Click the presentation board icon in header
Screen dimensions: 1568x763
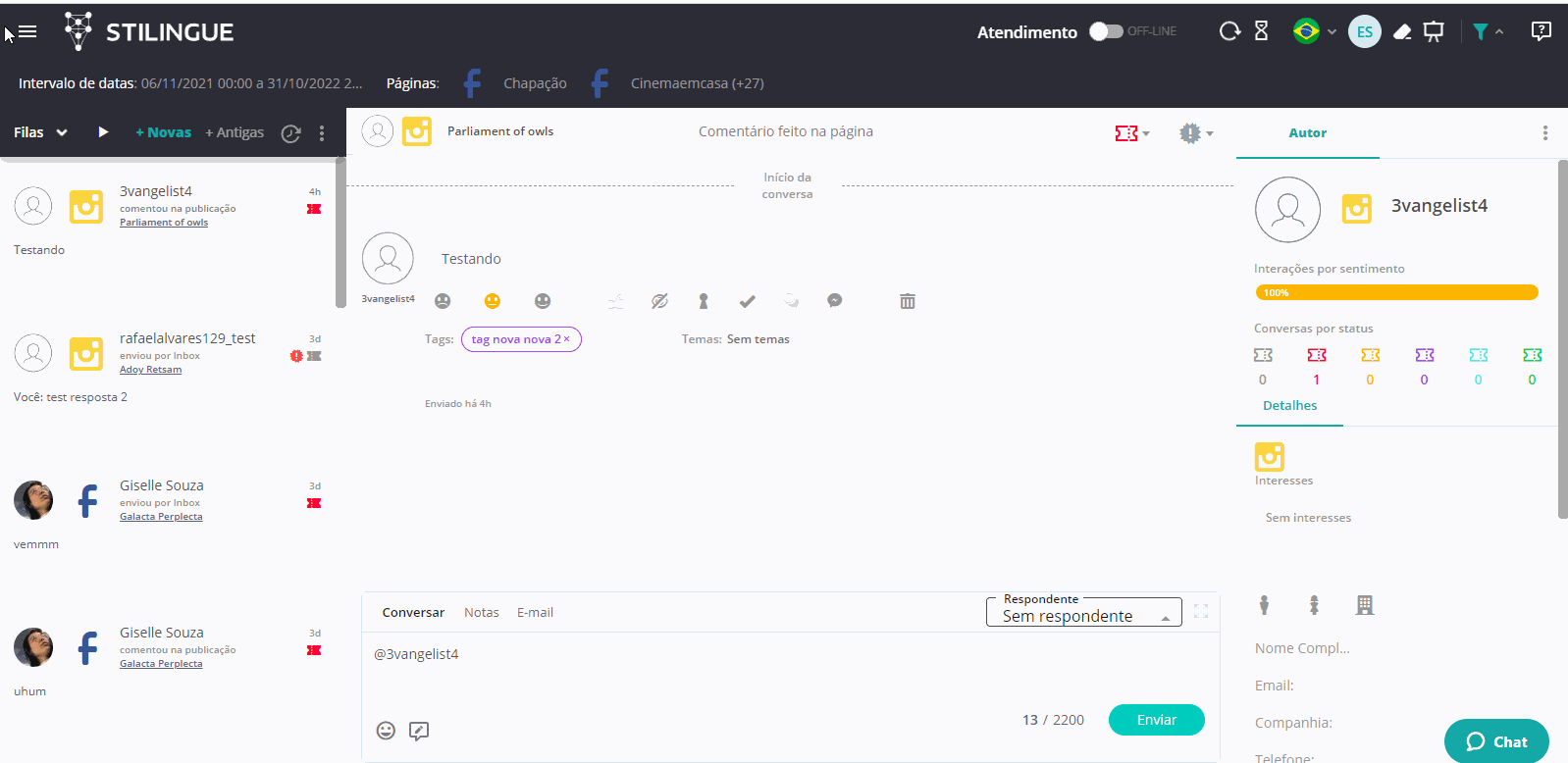(1434, 32)
